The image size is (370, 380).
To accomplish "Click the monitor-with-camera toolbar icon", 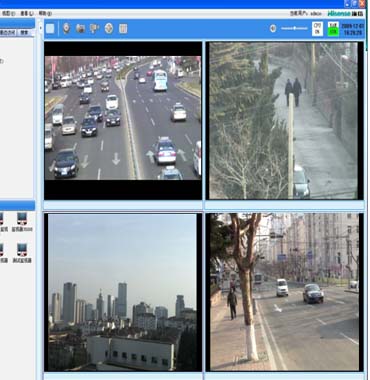I will tap(94, 29).
